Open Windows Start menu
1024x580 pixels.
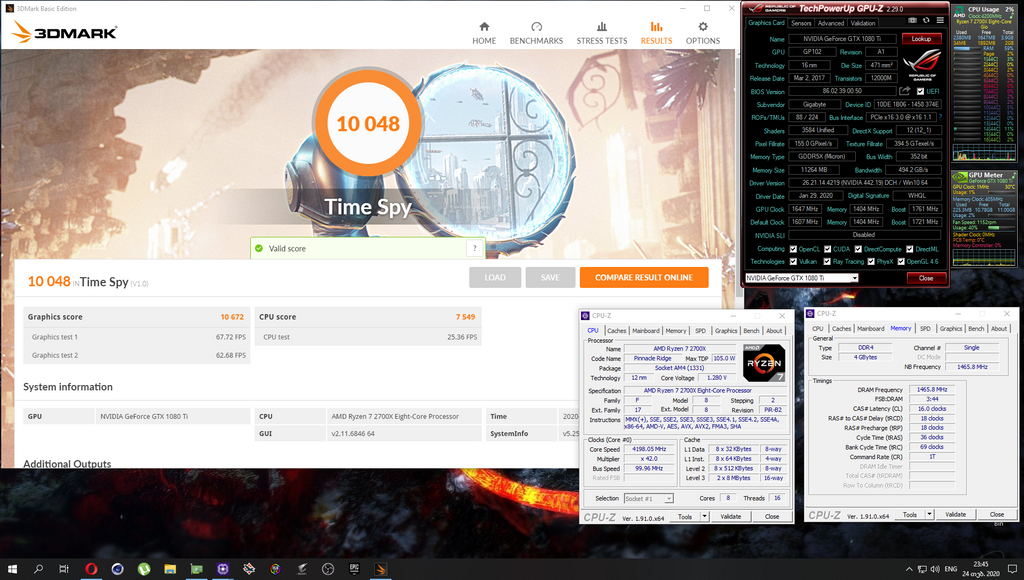point(12,569)
